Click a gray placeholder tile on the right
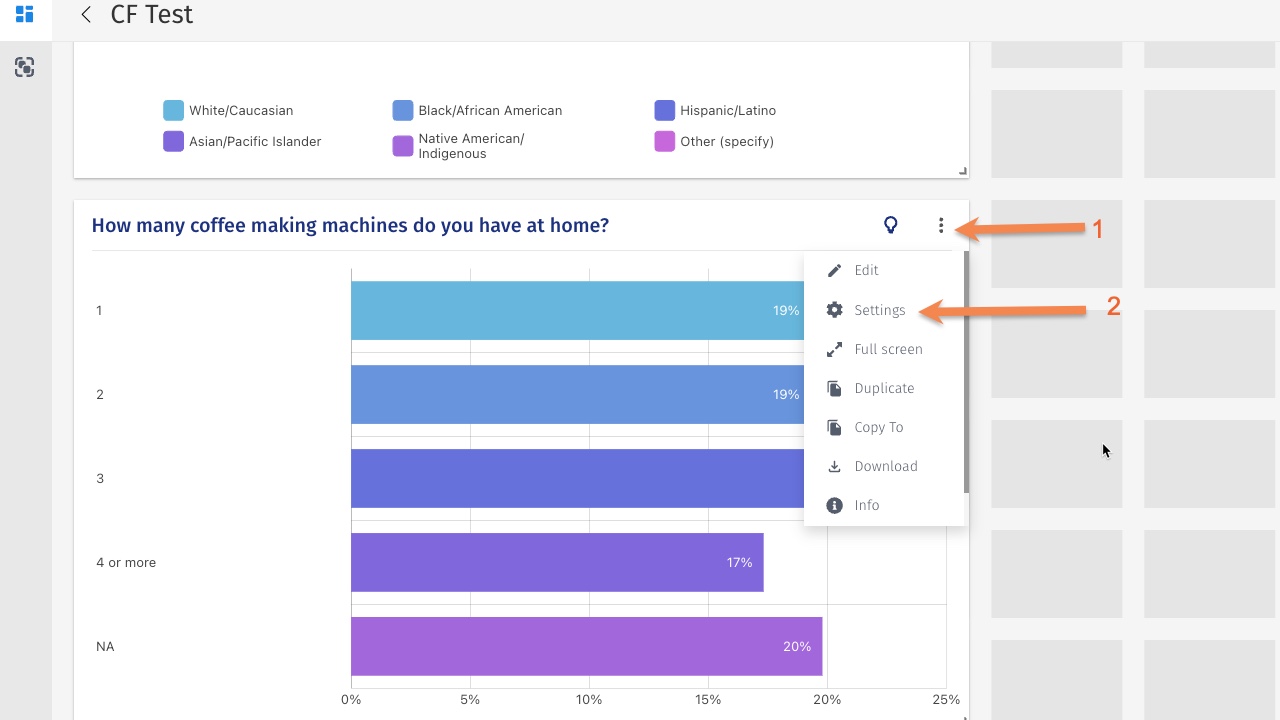Image resolution: width=1280 pixels, height=720 pixels. tap(1056, 463)
